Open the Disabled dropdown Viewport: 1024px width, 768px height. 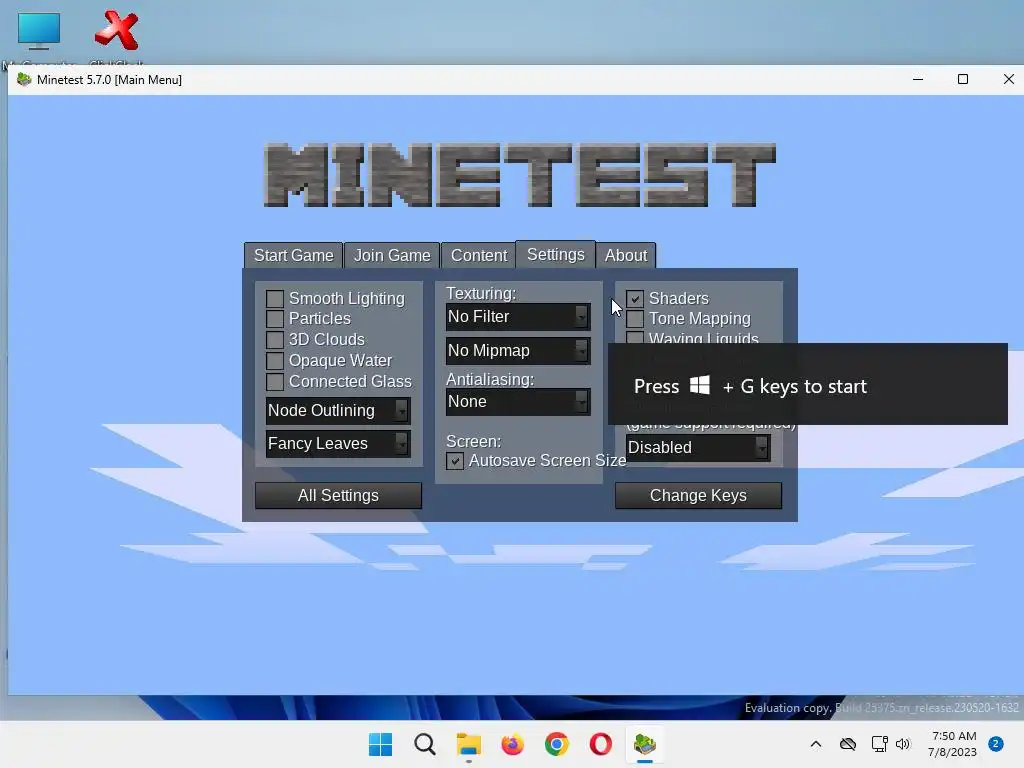(698, 447)
